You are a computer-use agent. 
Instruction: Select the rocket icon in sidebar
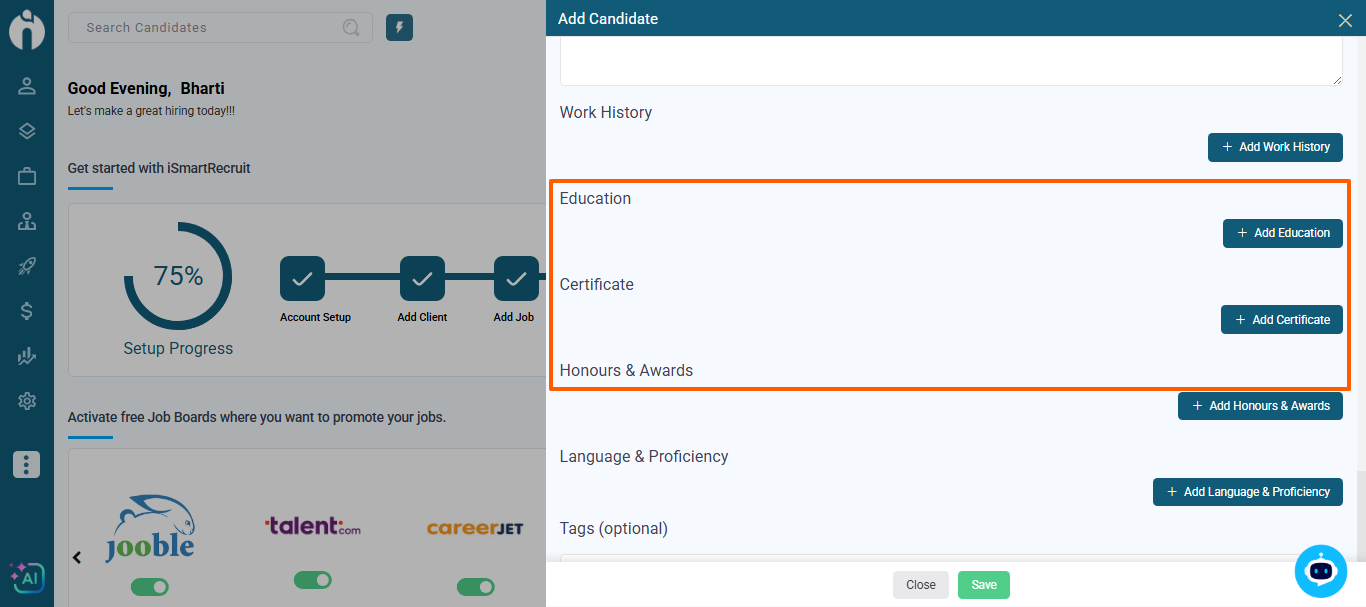27,266
